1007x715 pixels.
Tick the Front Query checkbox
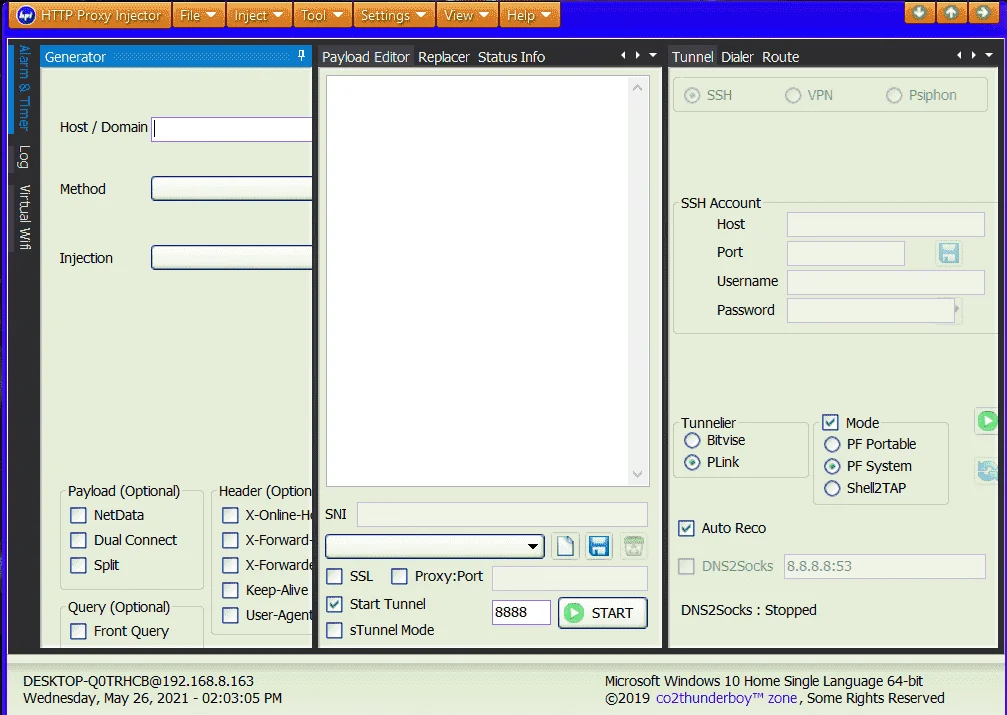pos(78,631)
